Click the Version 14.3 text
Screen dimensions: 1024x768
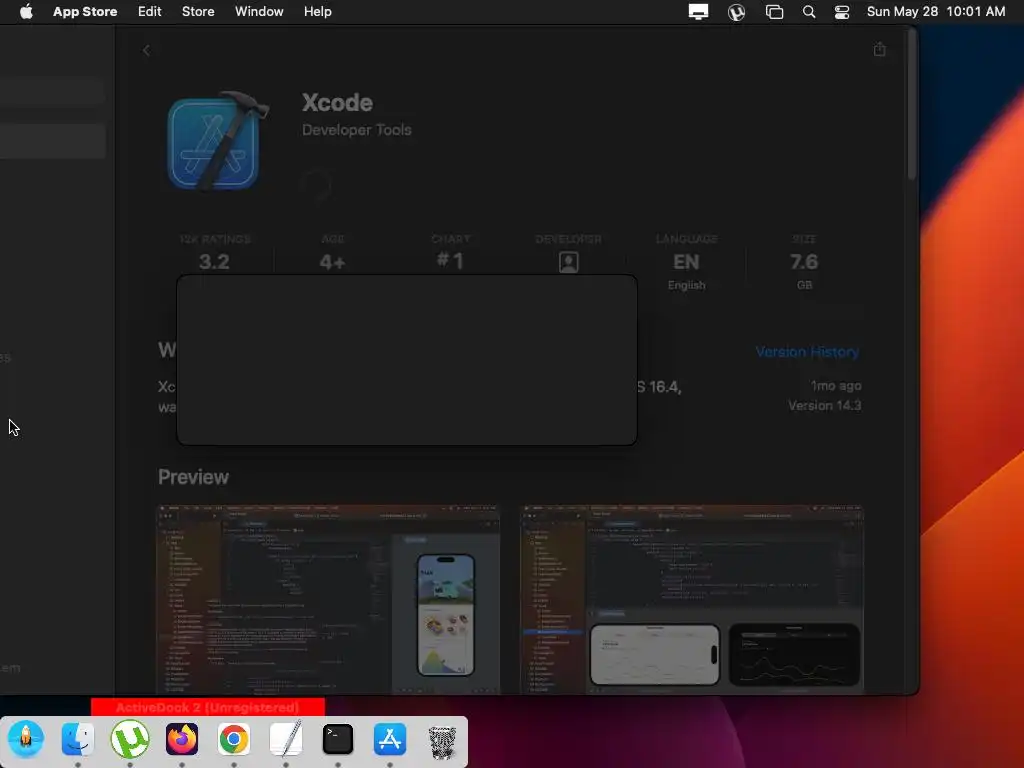pos(824,406)
